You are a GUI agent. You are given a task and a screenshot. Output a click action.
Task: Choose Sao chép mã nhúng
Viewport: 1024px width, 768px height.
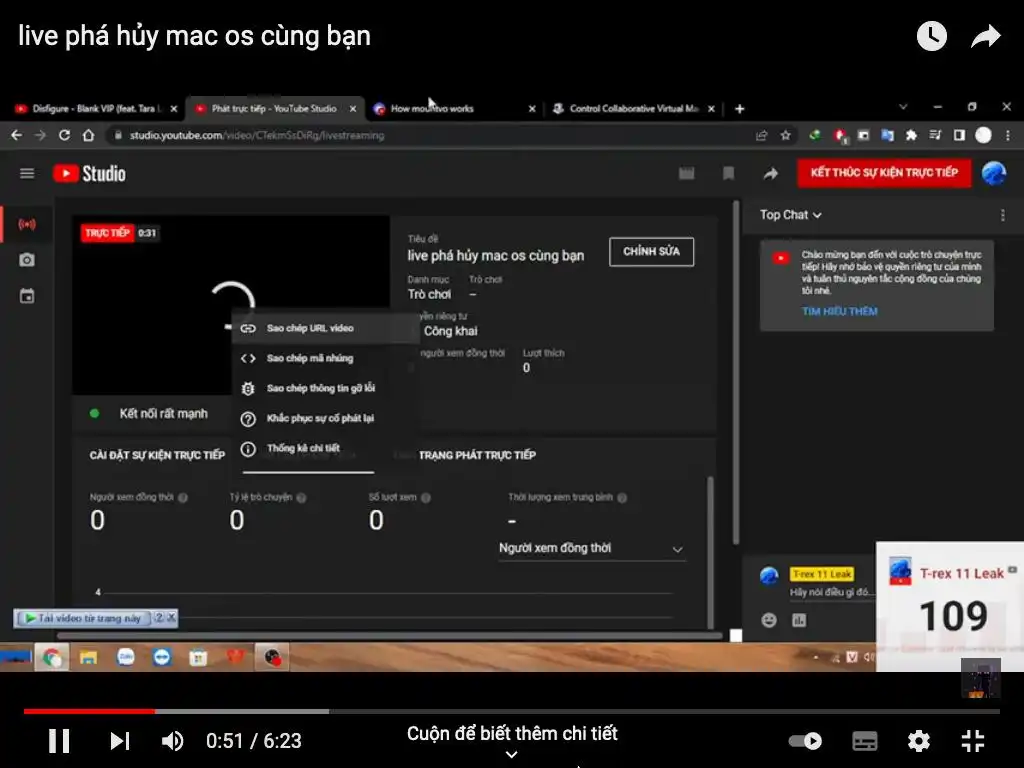coord(325,359)
